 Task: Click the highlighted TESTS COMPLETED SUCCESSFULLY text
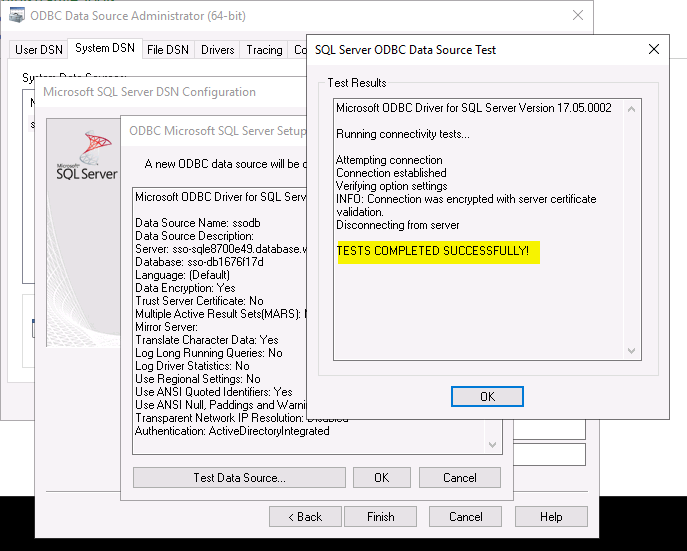433,250
